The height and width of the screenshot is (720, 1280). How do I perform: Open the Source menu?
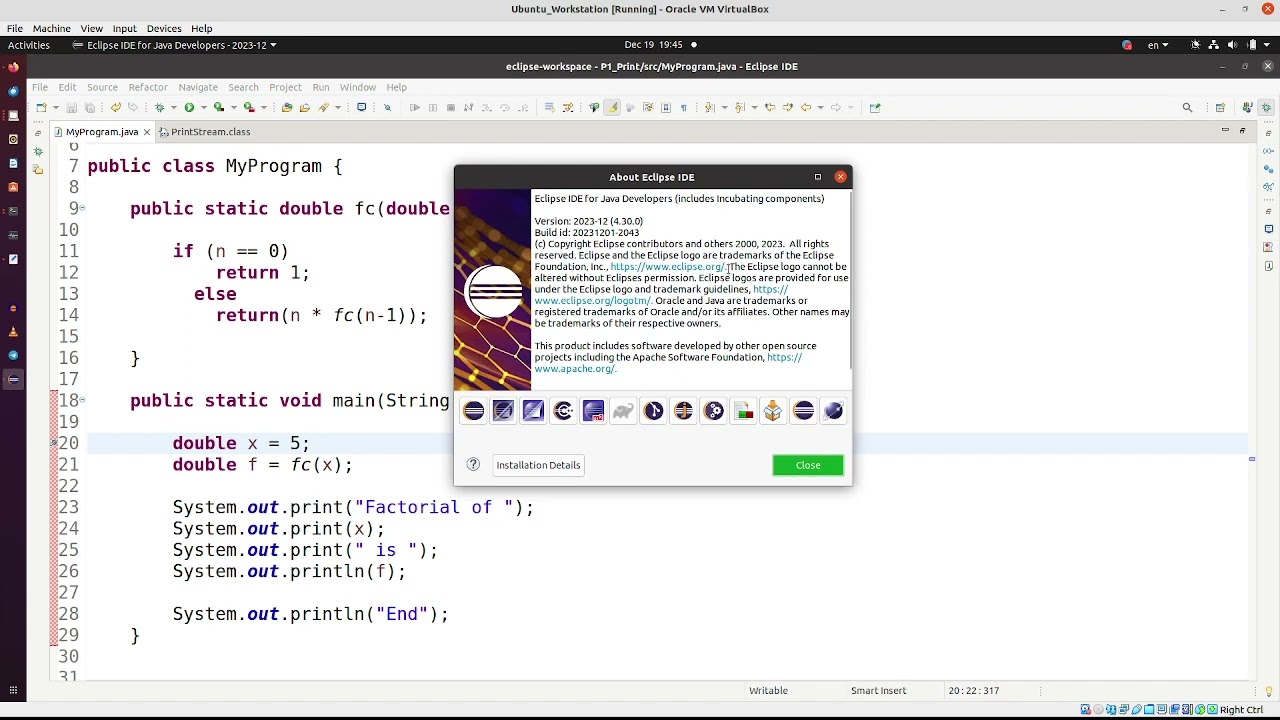(x=102, y=87)
